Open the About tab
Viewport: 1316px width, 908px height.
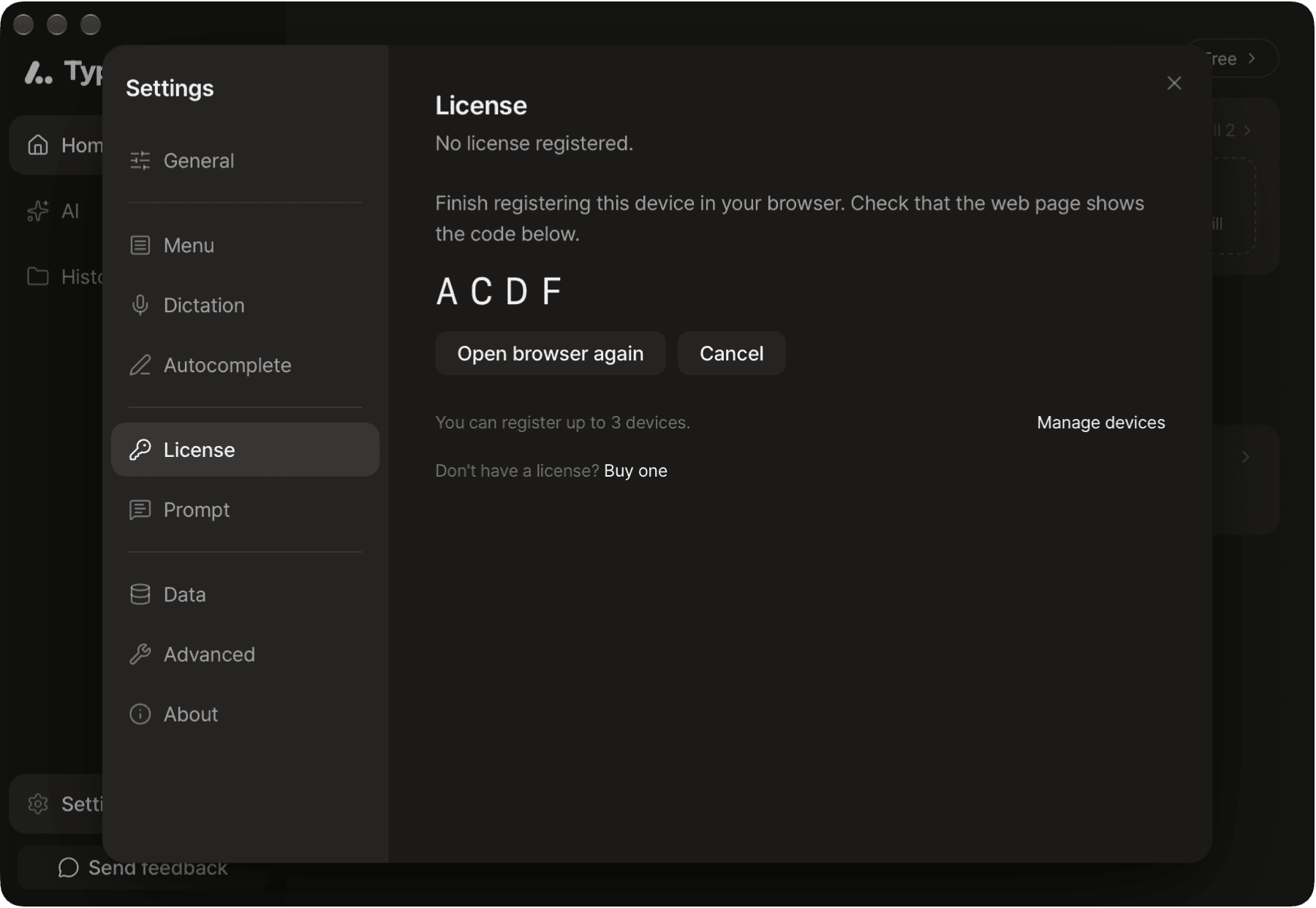tap(245, 714)
